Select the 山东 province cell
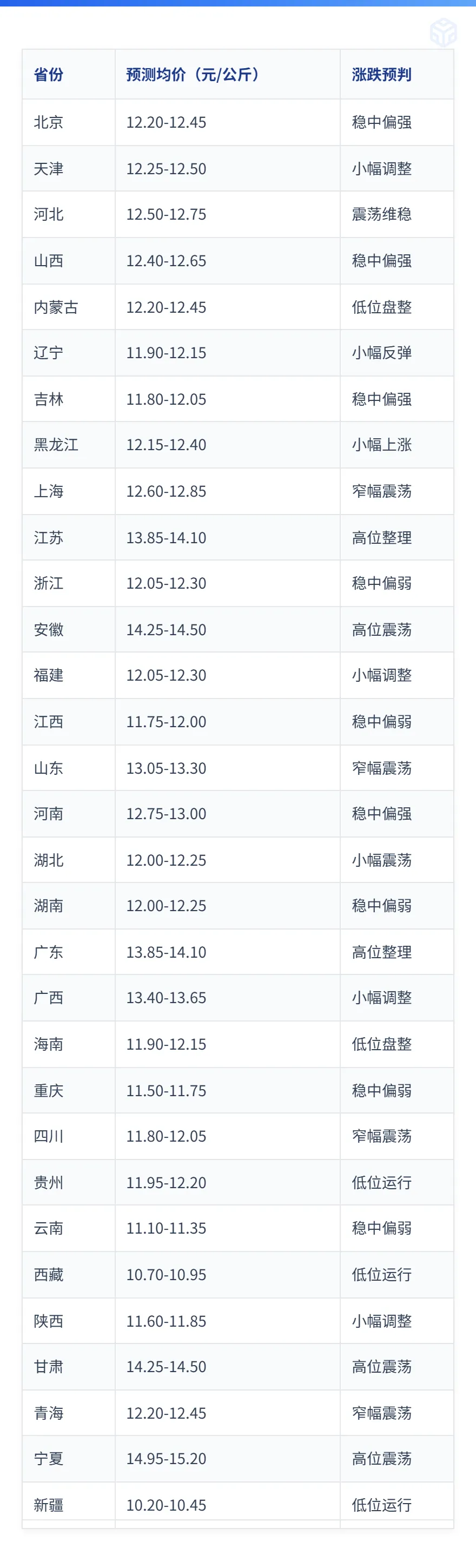 point(69,768)
